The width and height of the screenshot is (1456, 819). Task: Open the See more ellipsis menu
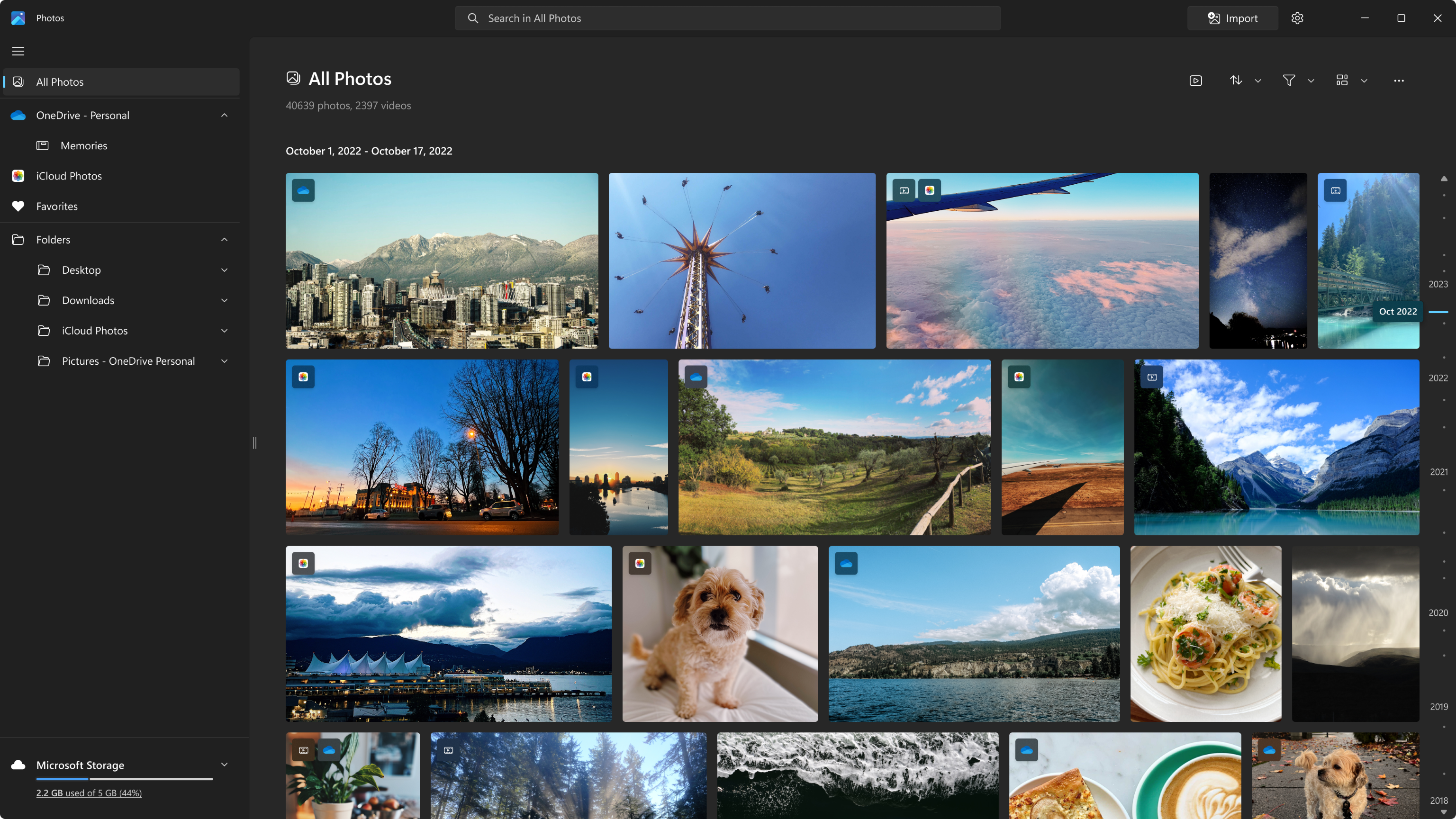pos(1399,80)
